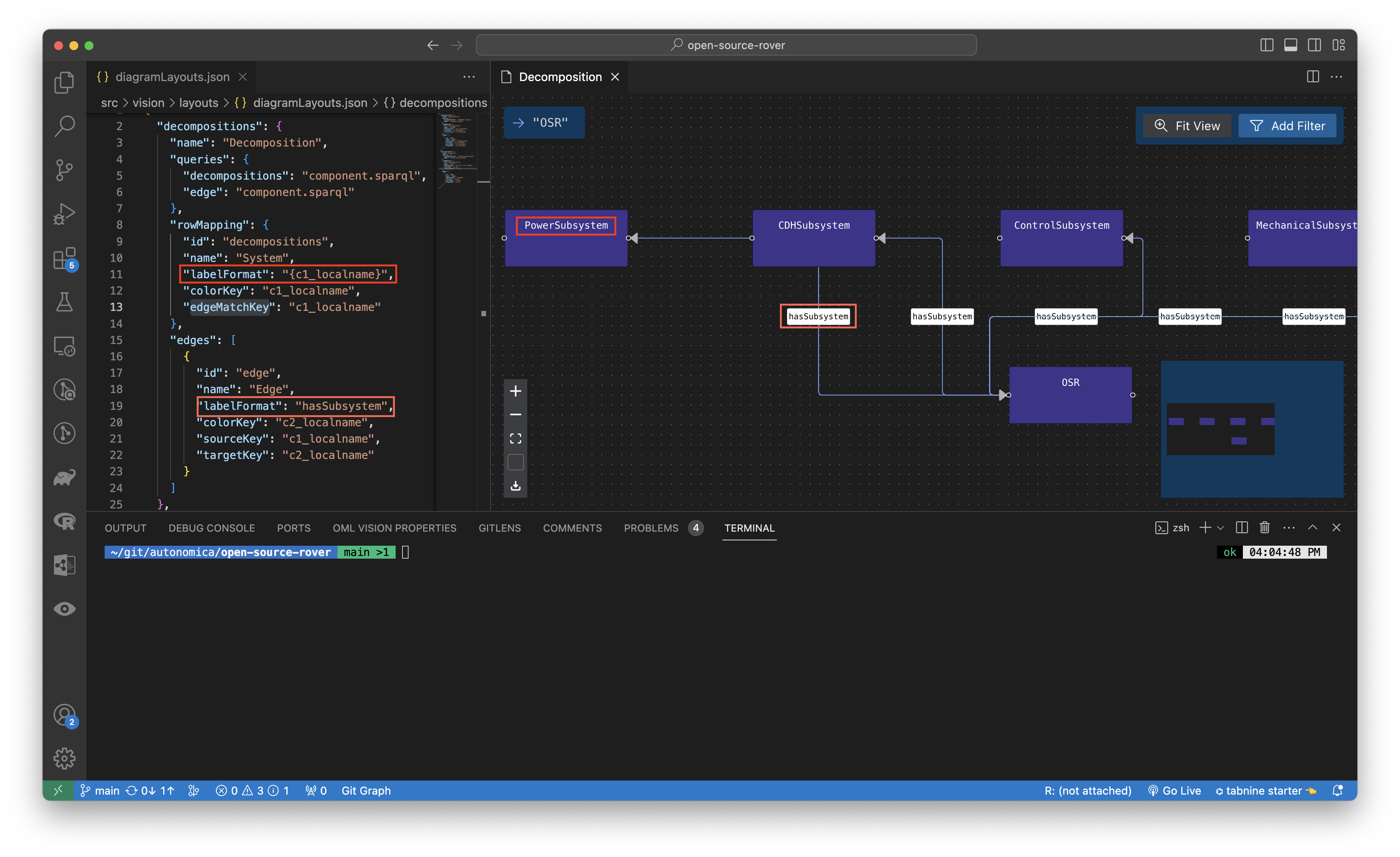Select the OSR node in the diagram

pyautogui.click(x=1070, y=395)
